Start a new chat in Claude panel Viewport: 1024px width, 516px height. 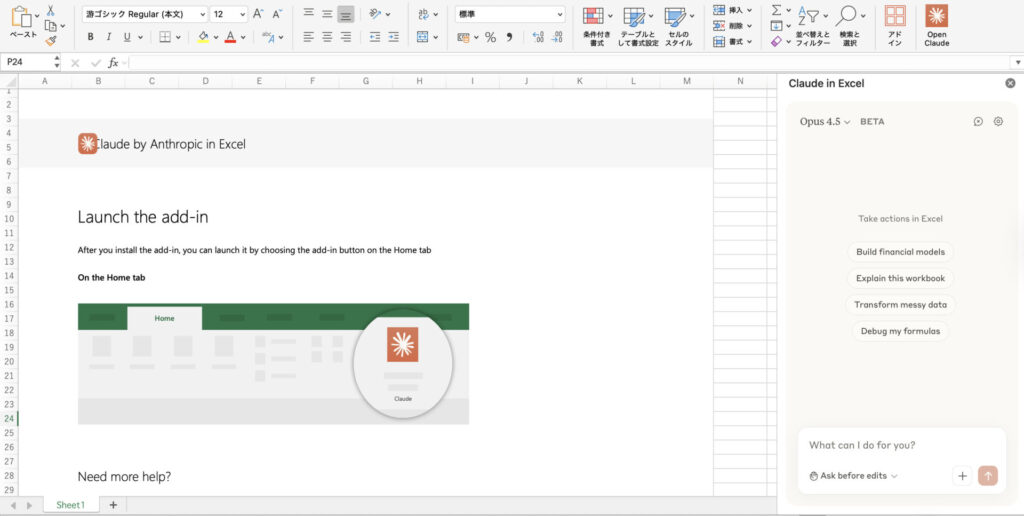pos(978,122)
